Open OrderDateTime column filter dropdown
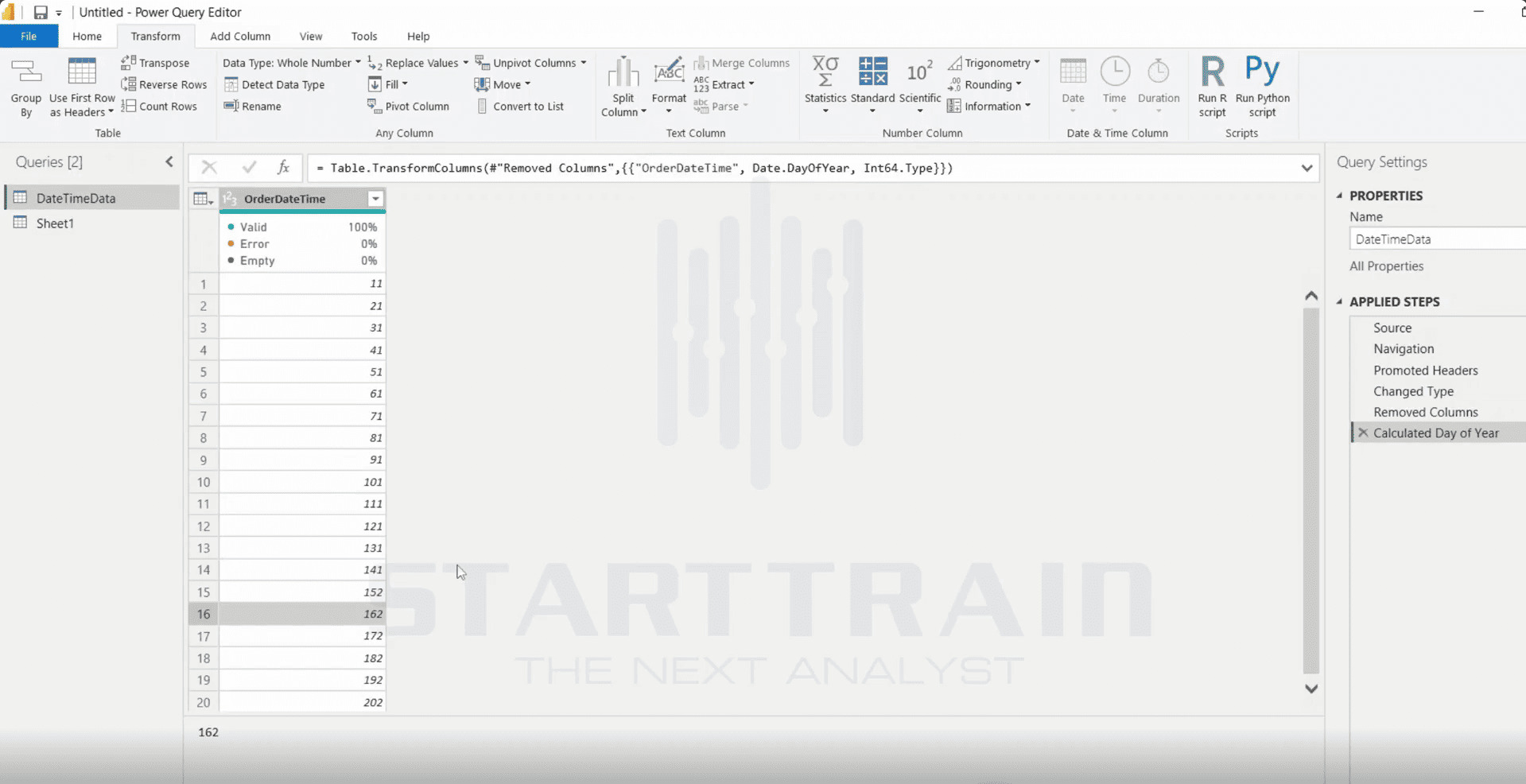This screenshot has height=784, width=1526. [x=375, y=199]
